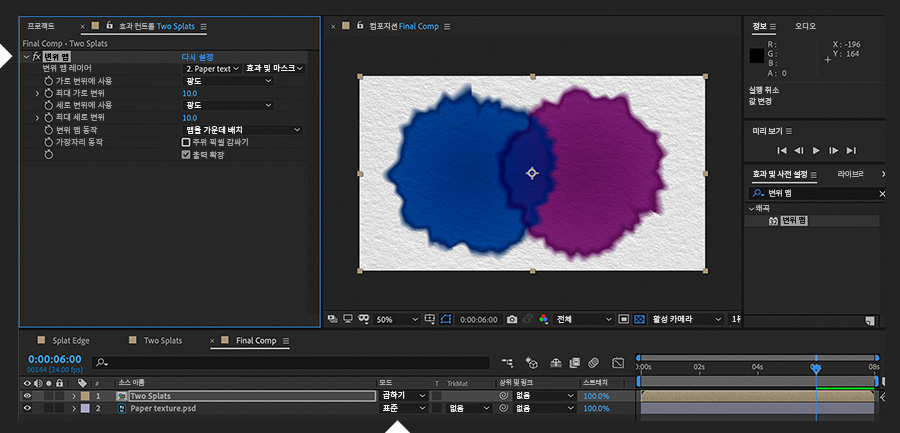The width and height of the screenshot is (900, 433).
Task: Clear the effects search field with X
Action: tap(881, 193)
